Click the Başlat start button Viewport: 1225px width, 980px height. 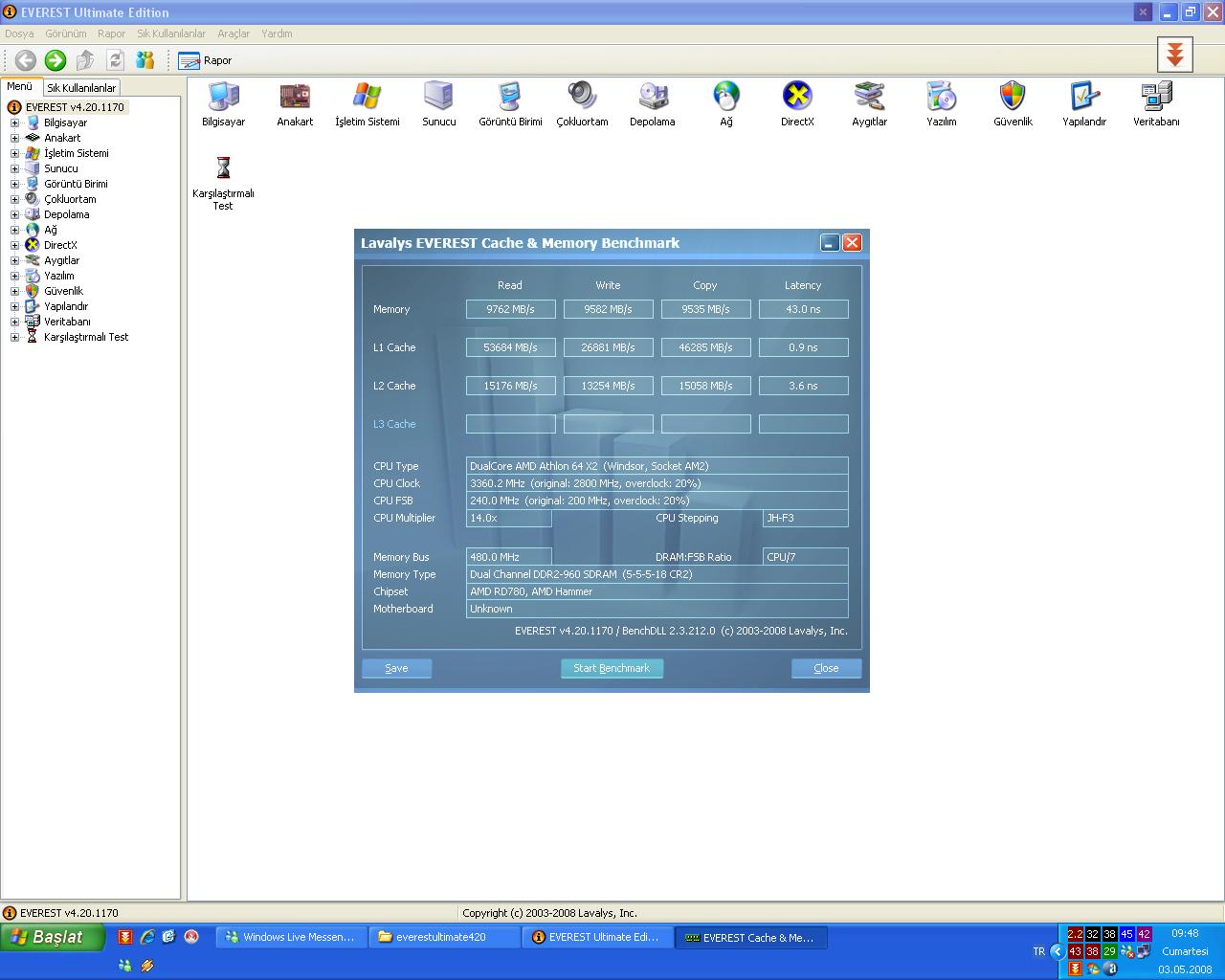tap(54, 937)
